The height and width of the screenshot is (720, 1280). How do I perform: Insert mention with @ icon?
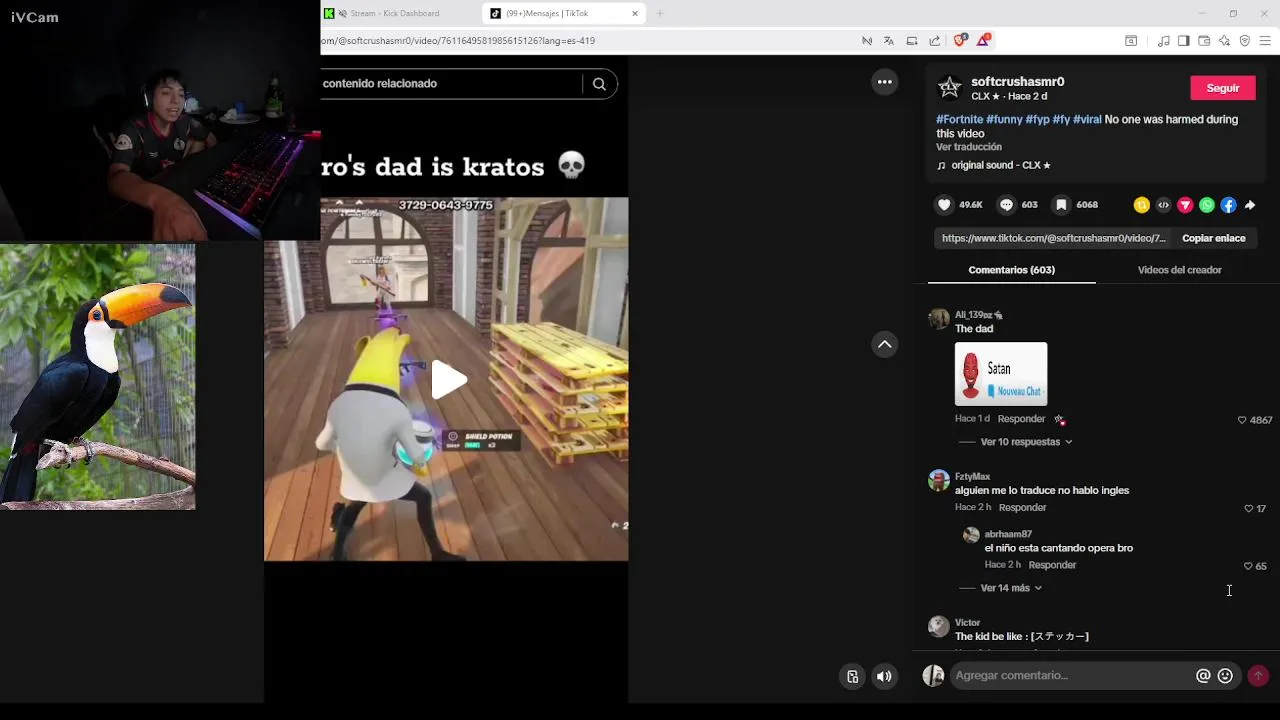click(x=1203, y=676)
